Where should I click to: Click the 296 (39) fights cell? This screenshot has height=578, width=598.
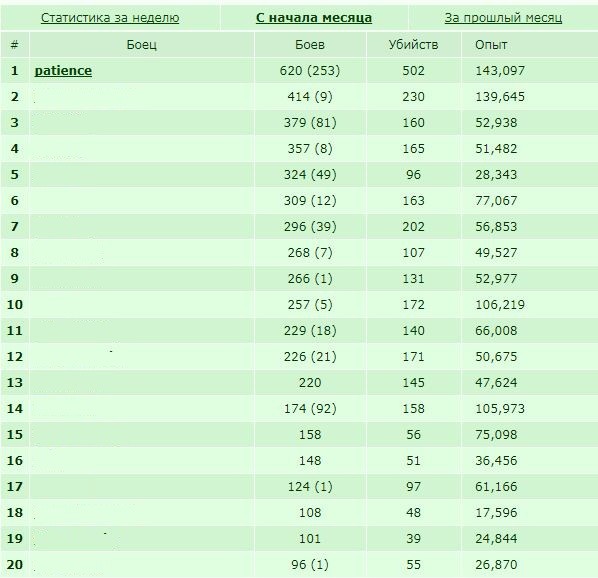coord(310,226)
